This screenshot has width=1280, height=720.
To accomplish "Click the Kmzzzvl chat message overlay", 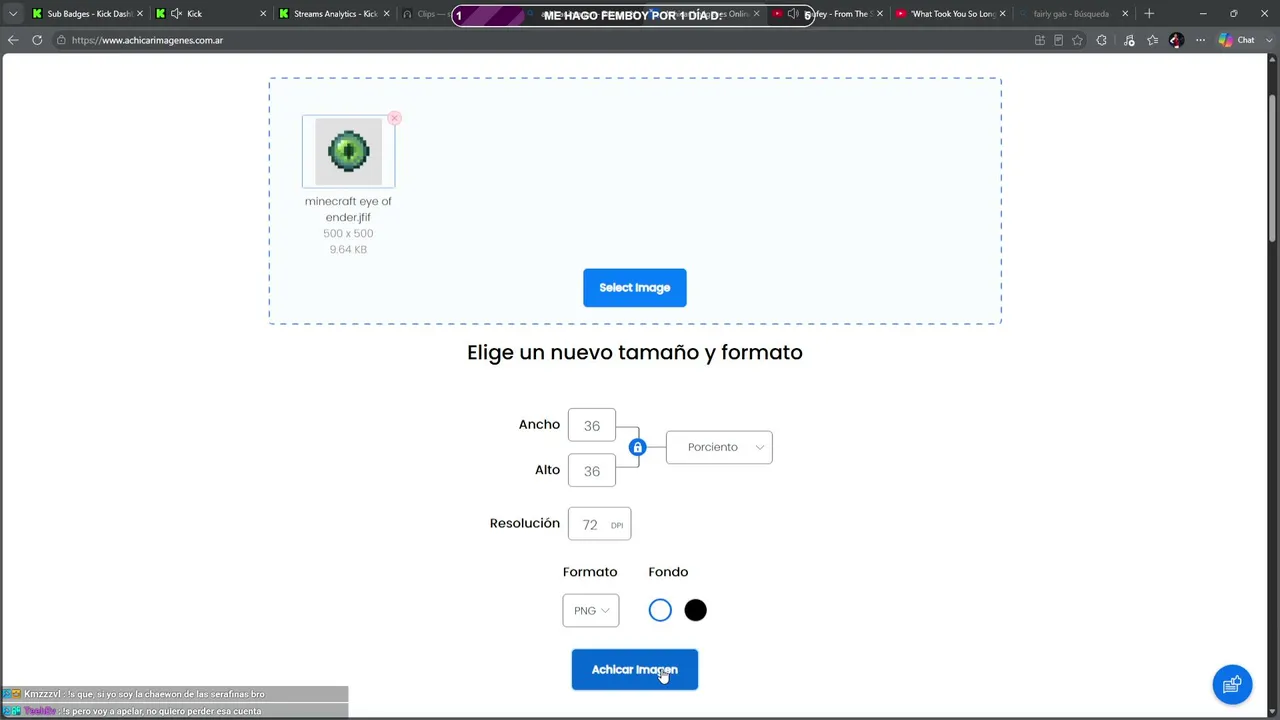I will 174,694.
